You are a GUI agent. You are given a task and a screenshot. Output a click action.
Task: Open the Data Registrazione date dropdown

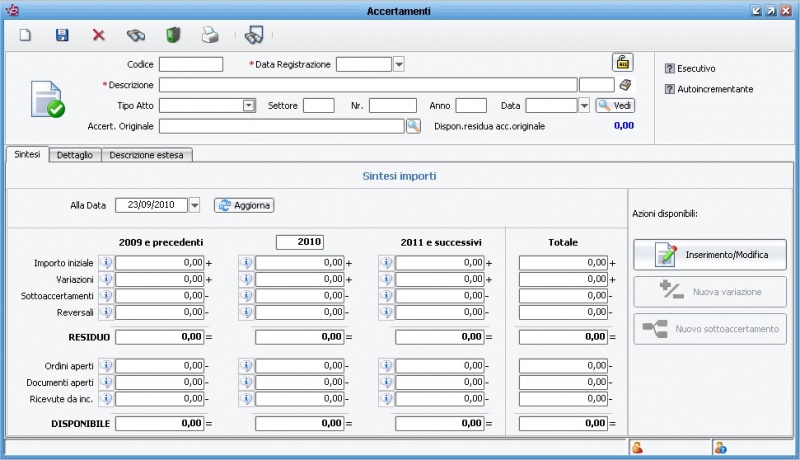coord(399,65)
